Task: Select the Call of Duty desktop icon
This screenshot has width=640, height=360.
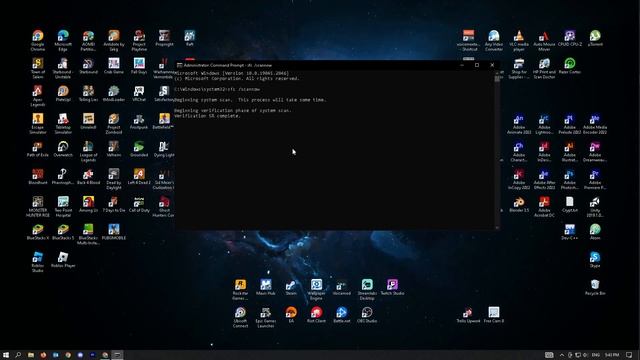Action: point(139,204)
